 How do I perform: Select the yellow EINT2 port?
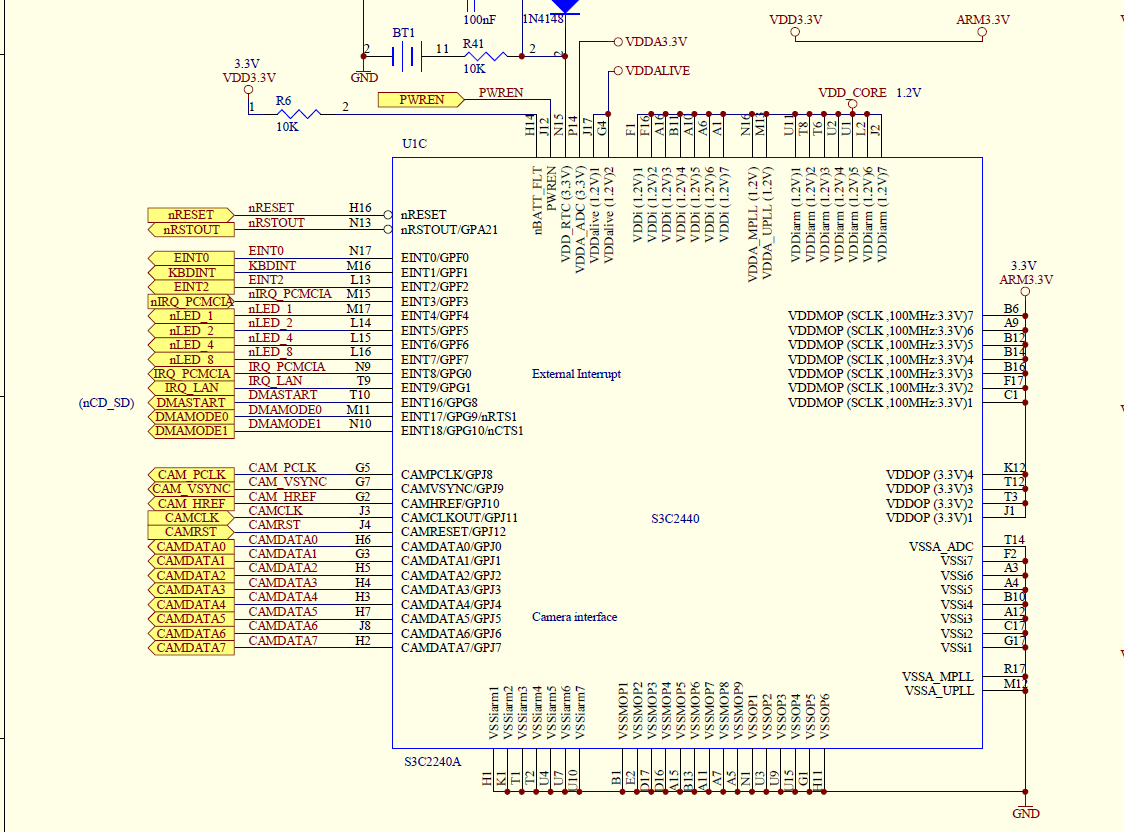click(191, 287)
